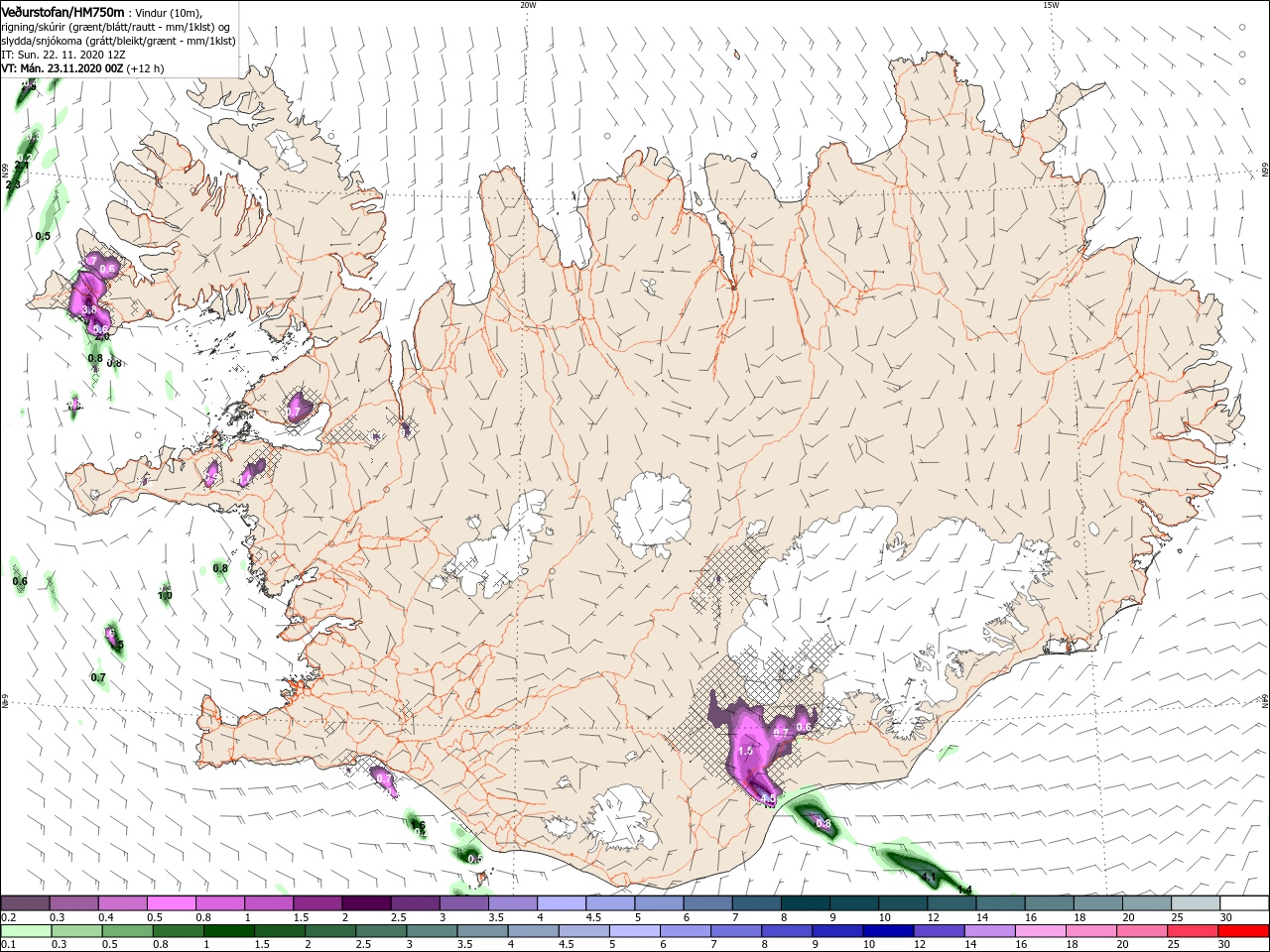Viewport: 1270px width, 952px height.
Task: Click the '15W' longitude label at the top
Action: pyautogui.click(x=1051, y=5)
